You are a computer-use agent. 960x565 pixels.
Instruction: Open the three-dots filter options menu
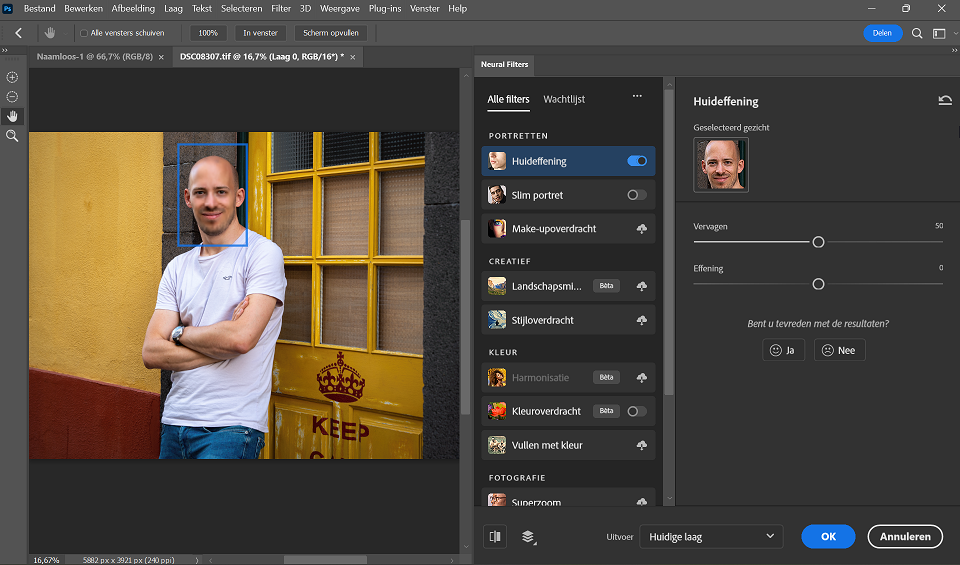(637, 97)
